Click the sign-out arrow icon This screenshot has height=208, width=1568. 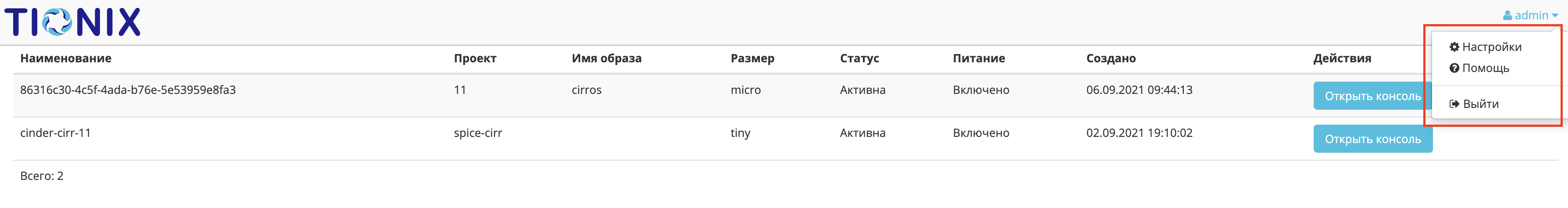[1454, 104]
